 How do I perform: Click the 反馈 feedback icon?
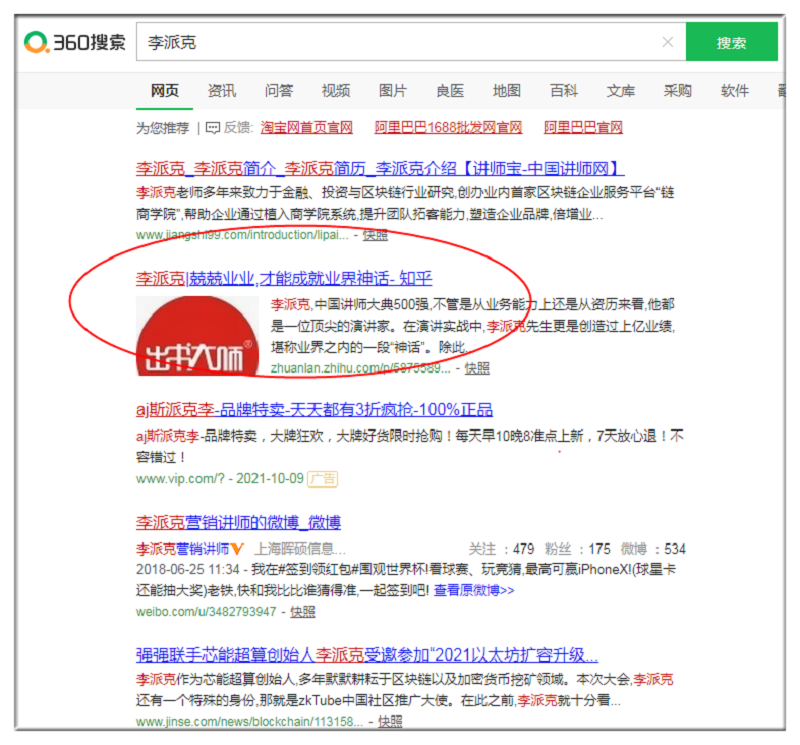point(213,128)
